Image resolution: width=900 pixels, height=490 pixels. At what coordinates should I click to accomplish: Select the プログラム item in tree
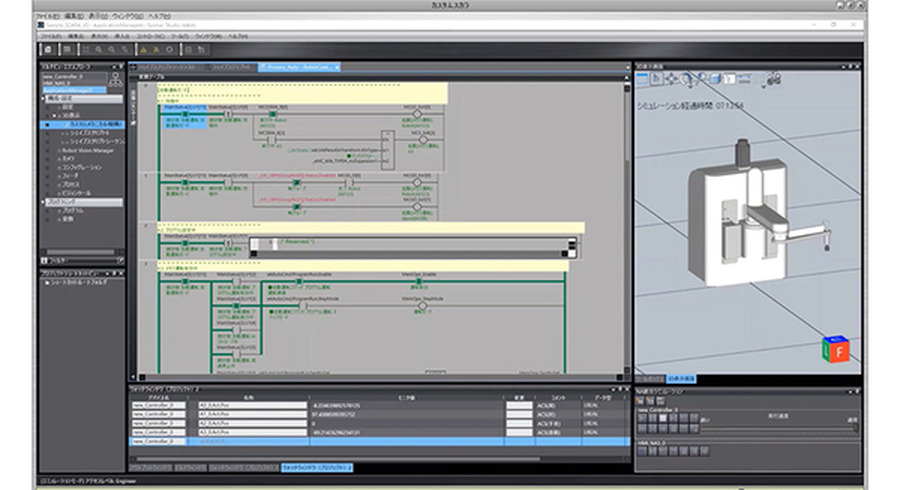(74, 211)
